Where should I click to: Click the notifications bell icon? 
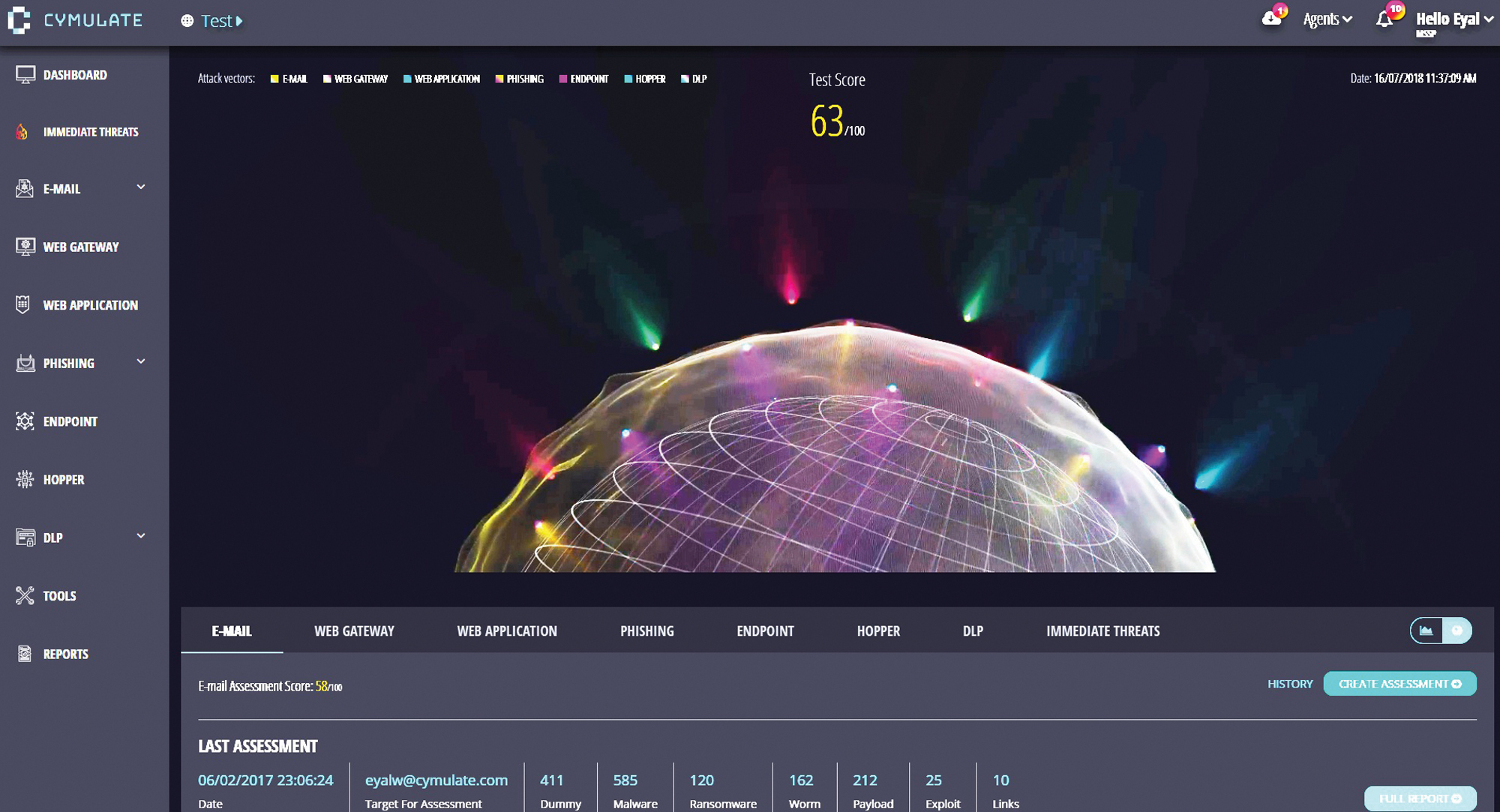tap(1384, 20)
